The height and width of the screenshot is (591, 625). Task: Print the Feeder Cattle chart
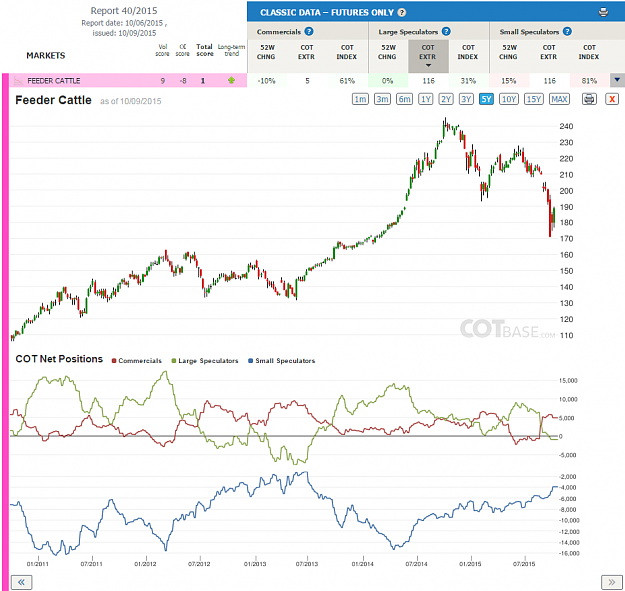pyautogui.click(x=589, y=99)
